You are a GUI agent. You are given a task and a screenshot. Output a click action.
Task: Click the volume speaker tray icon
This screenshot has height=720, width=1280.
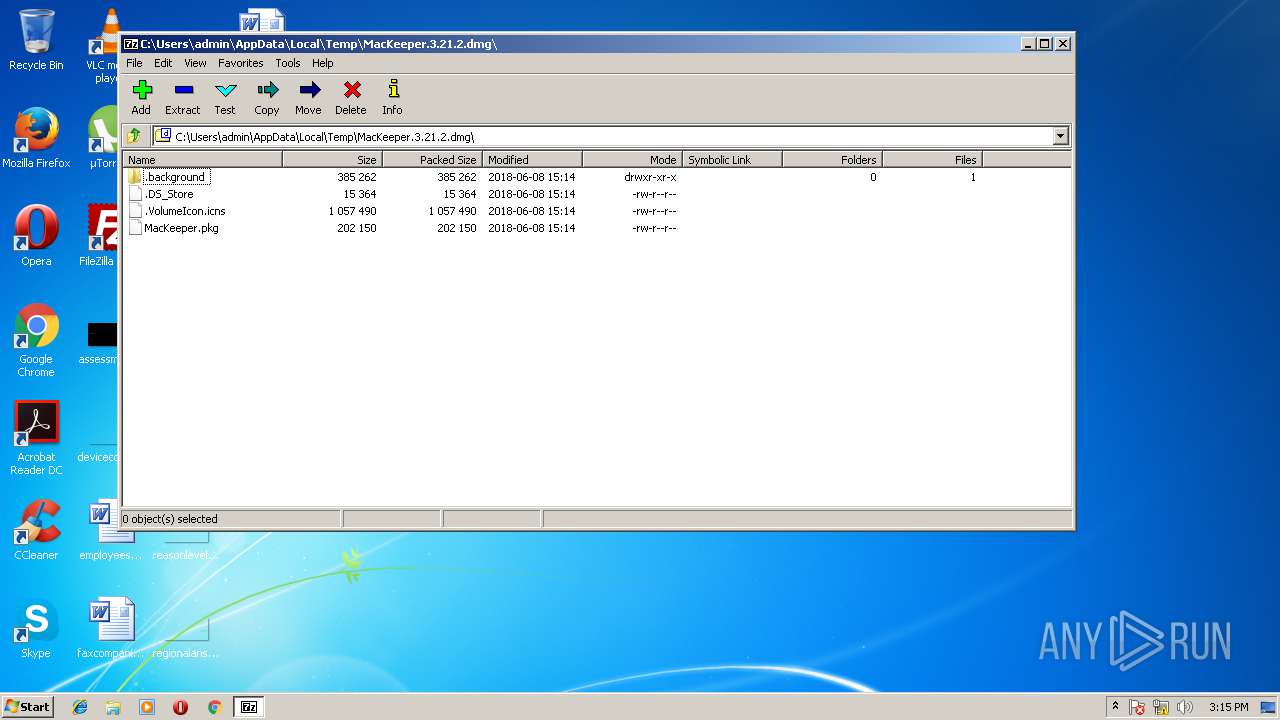coord(1185,707)
